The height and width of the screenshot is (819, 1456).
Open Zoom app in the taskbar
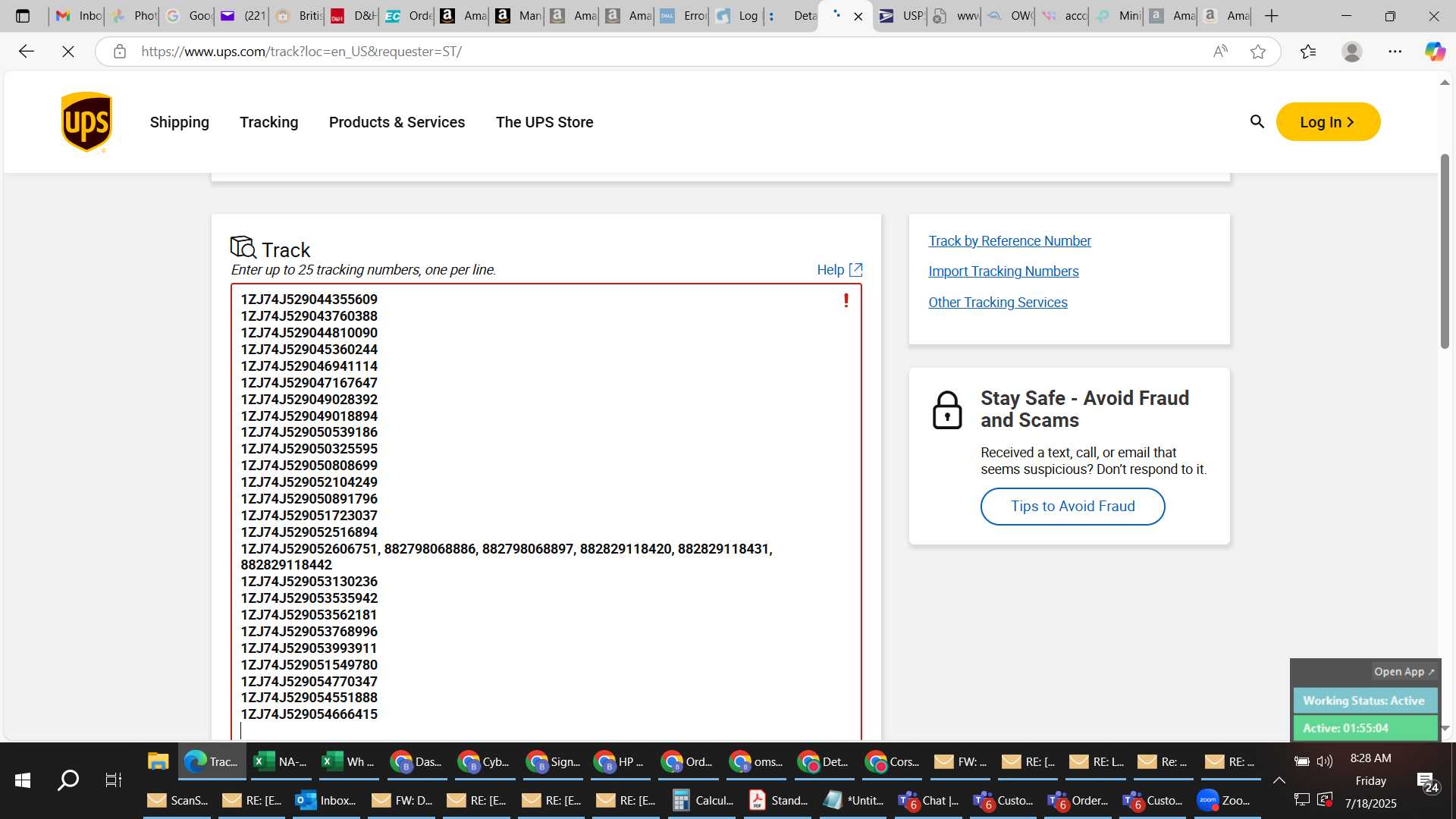tap(1223, 800)
